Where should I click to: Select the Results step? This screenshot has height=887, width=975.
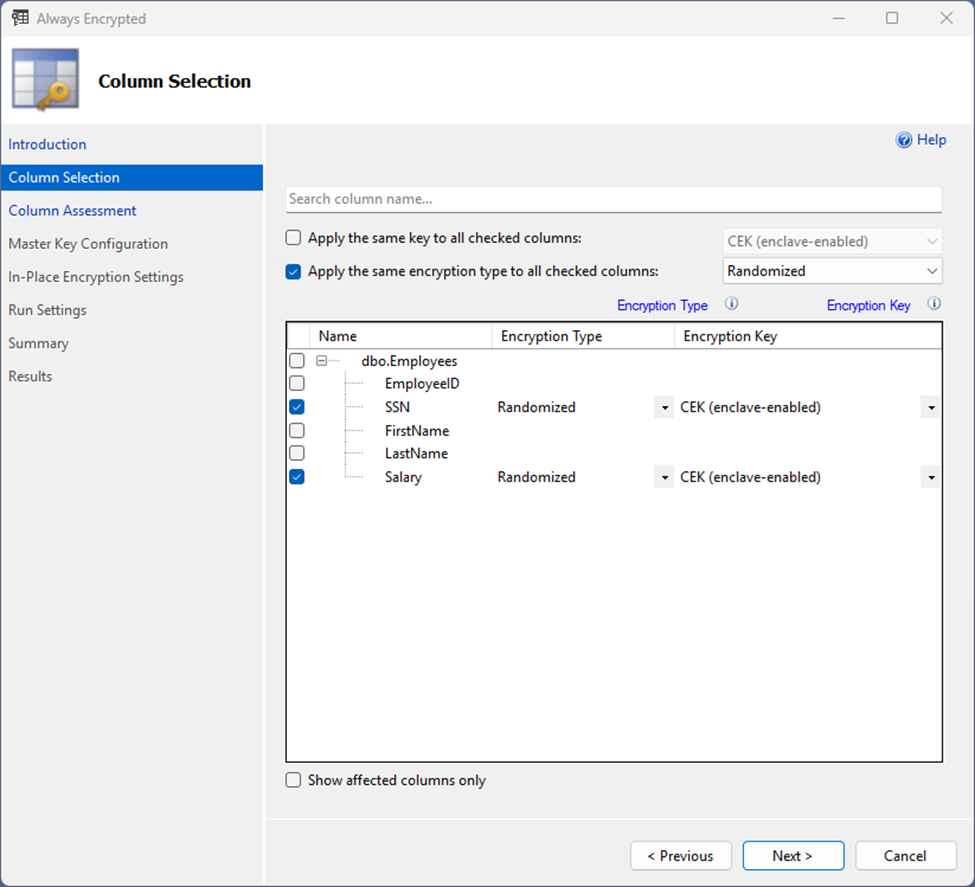click(30, 376)
